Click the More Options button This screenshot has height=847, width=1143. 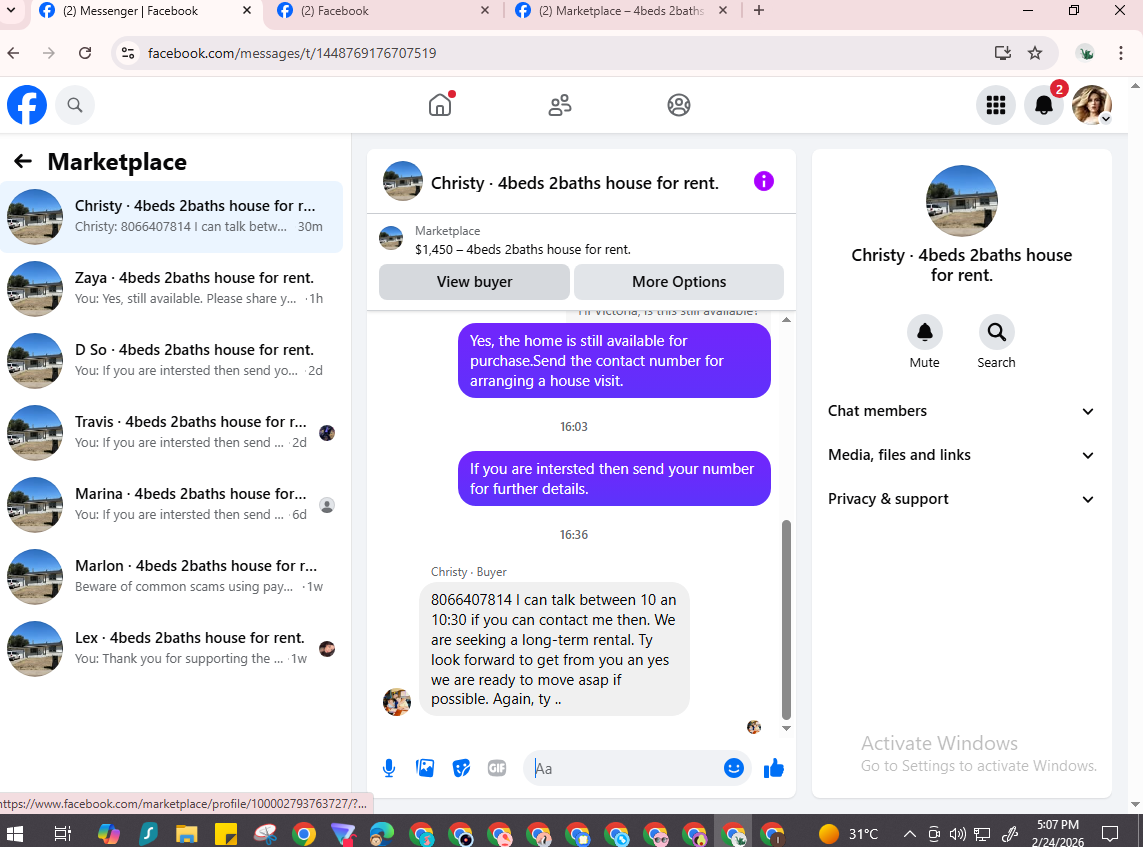pos(679,282)
